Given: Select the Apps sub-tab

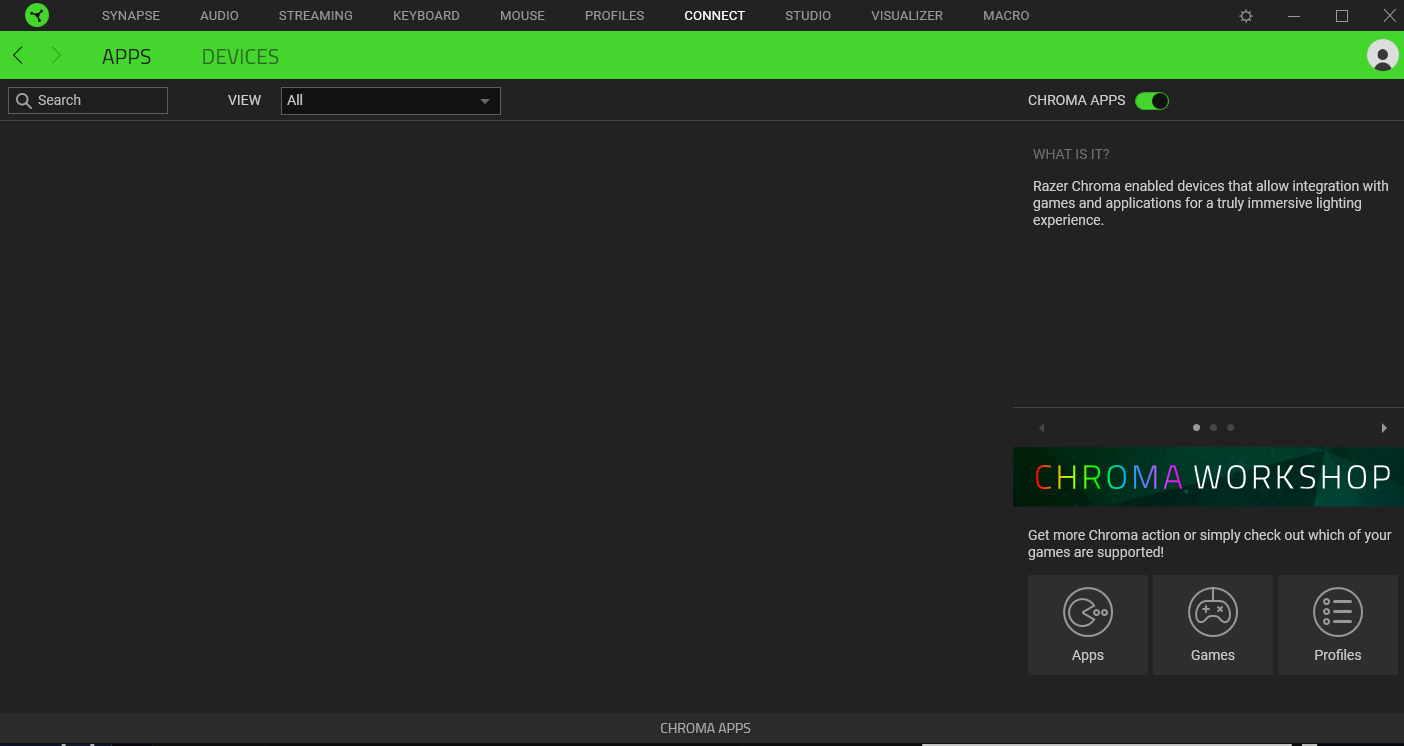Looking at the screenshot, I should click(127, 57).
